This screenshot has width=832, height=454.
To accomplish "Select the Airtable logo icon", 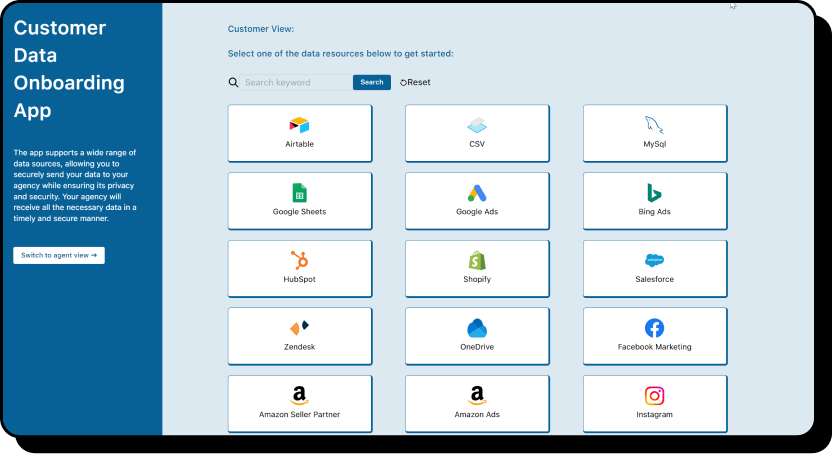I will [299, 125].
